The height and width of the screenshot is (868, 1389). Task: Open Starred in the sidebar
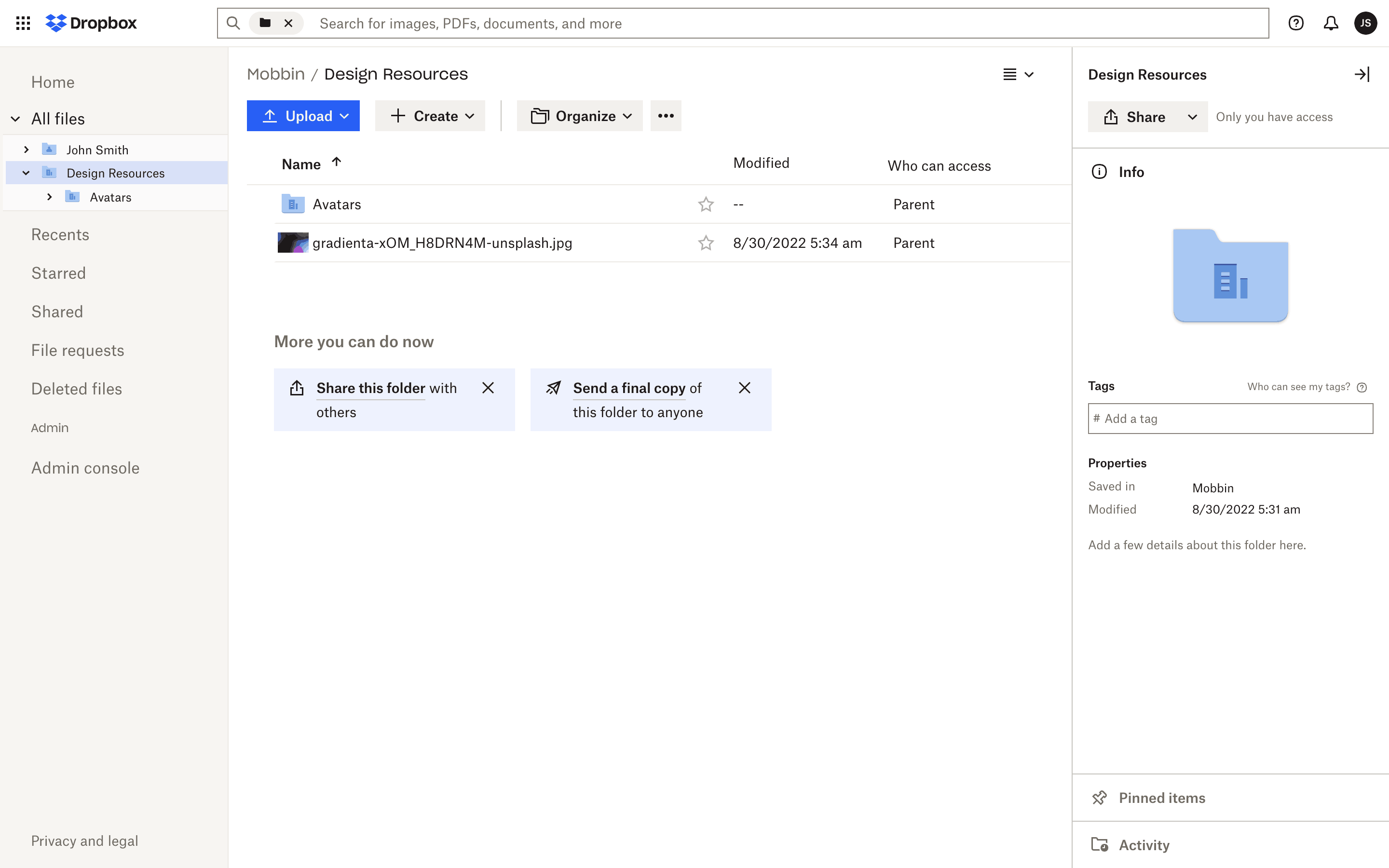click(58, 273)
